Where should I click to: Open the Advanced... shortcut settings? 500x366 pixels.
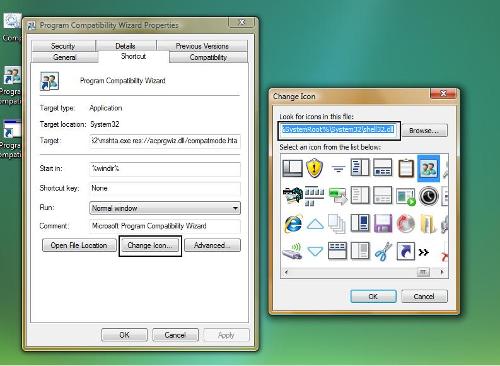(212, 245)
